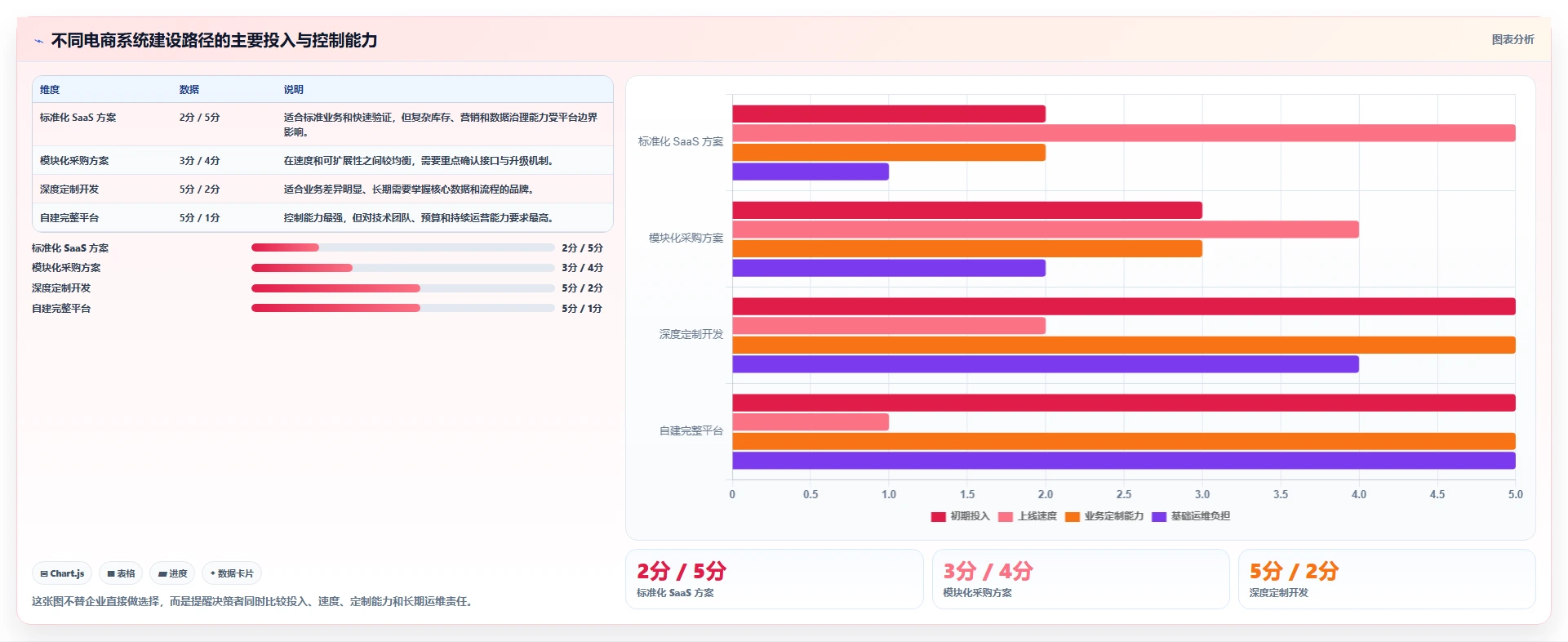
Task: Click the orange 业务定制能力 bar for 深度定制开发
Action: (1124, 346)
